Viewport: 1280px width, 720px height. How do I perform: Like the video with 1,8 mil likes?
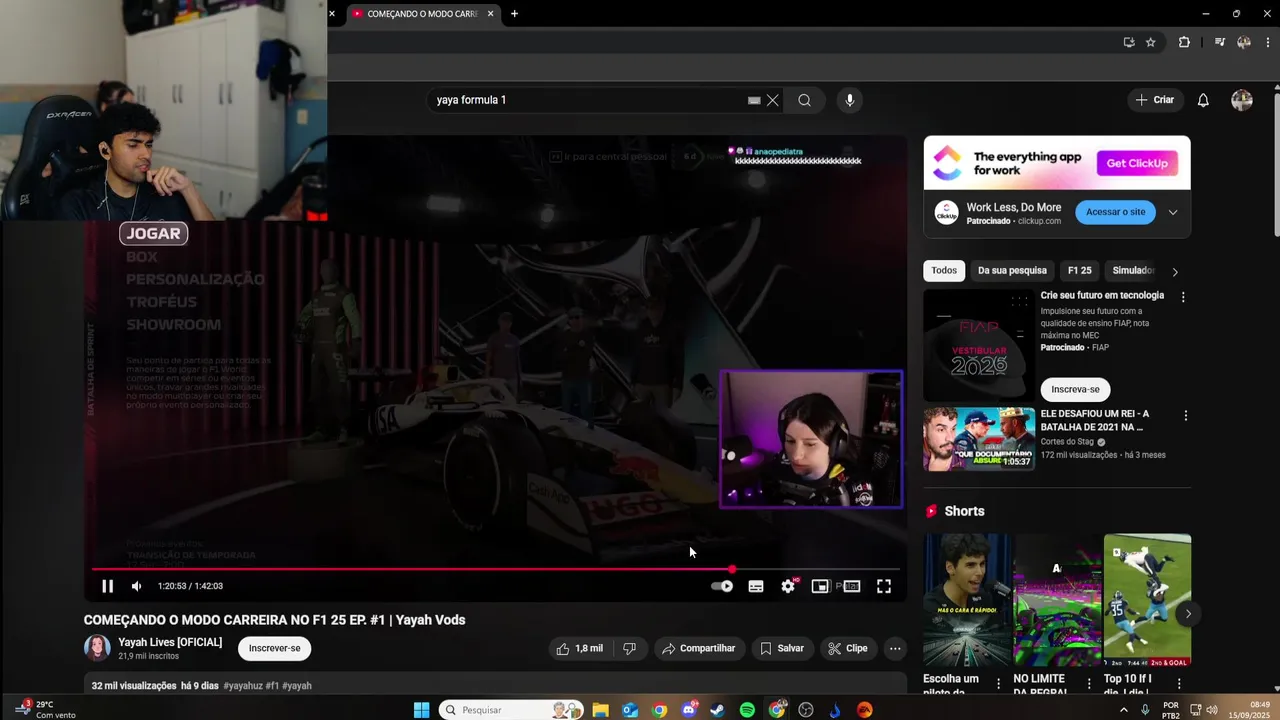point(580,648)
